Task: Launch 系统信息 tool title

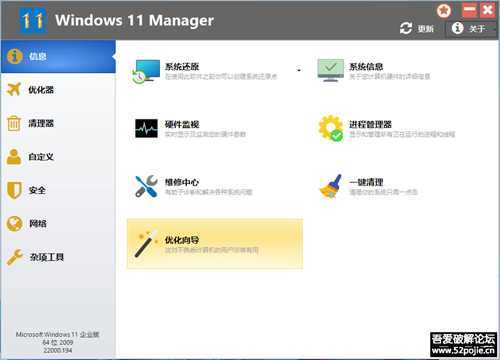Action: point(366,66)
